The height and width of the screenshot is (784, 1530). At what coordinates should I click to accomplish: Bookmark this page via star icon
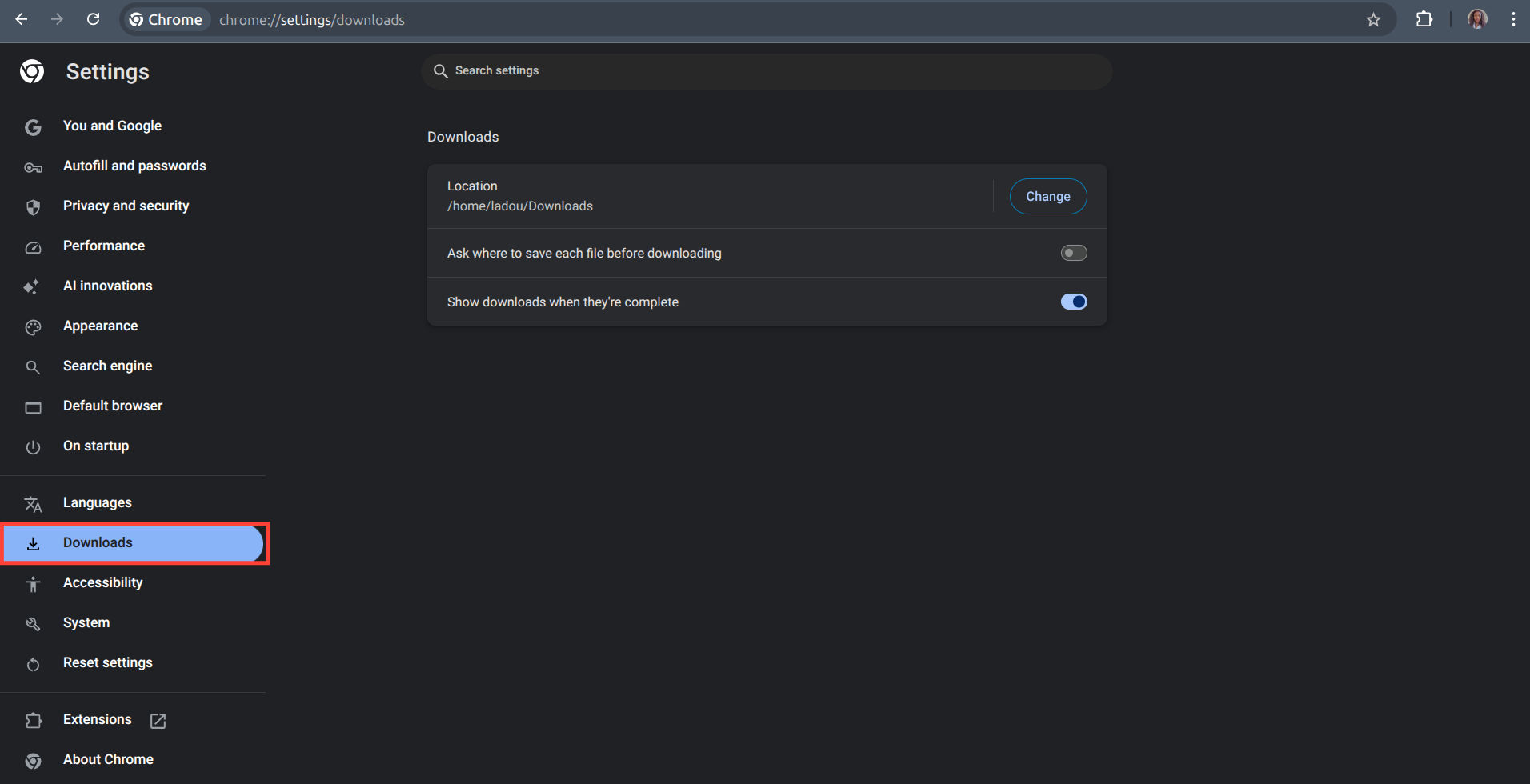[1374, 19]
